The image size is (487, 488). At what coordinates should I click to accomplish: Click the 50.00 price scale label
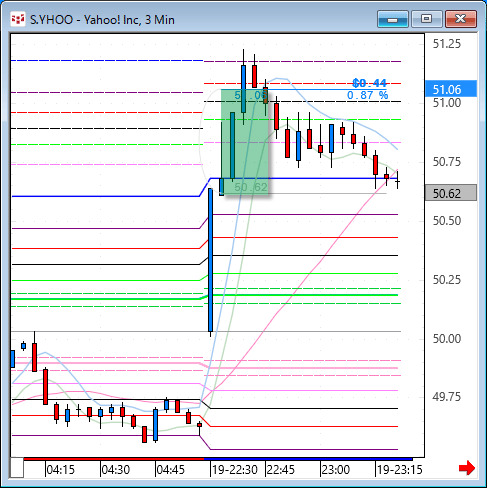(447, 339)
